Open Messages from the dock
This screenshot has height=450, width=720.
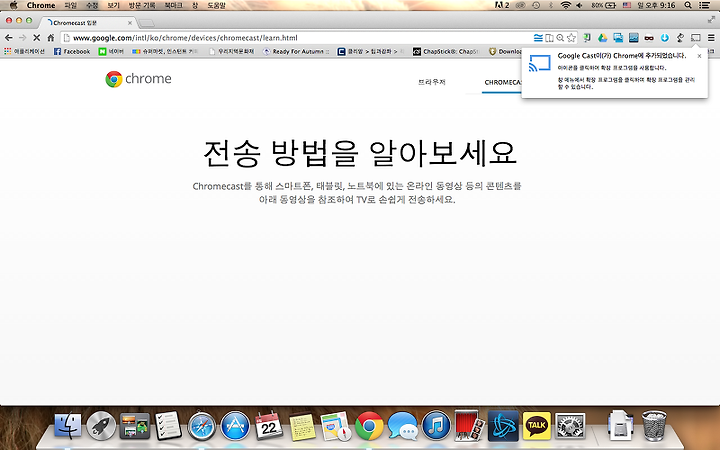402,426
